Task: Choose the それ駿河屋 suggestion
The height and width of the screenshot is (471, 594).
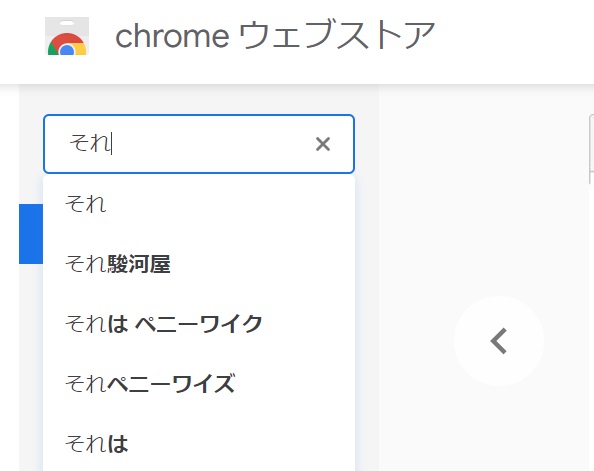Action: pos(199,264)
